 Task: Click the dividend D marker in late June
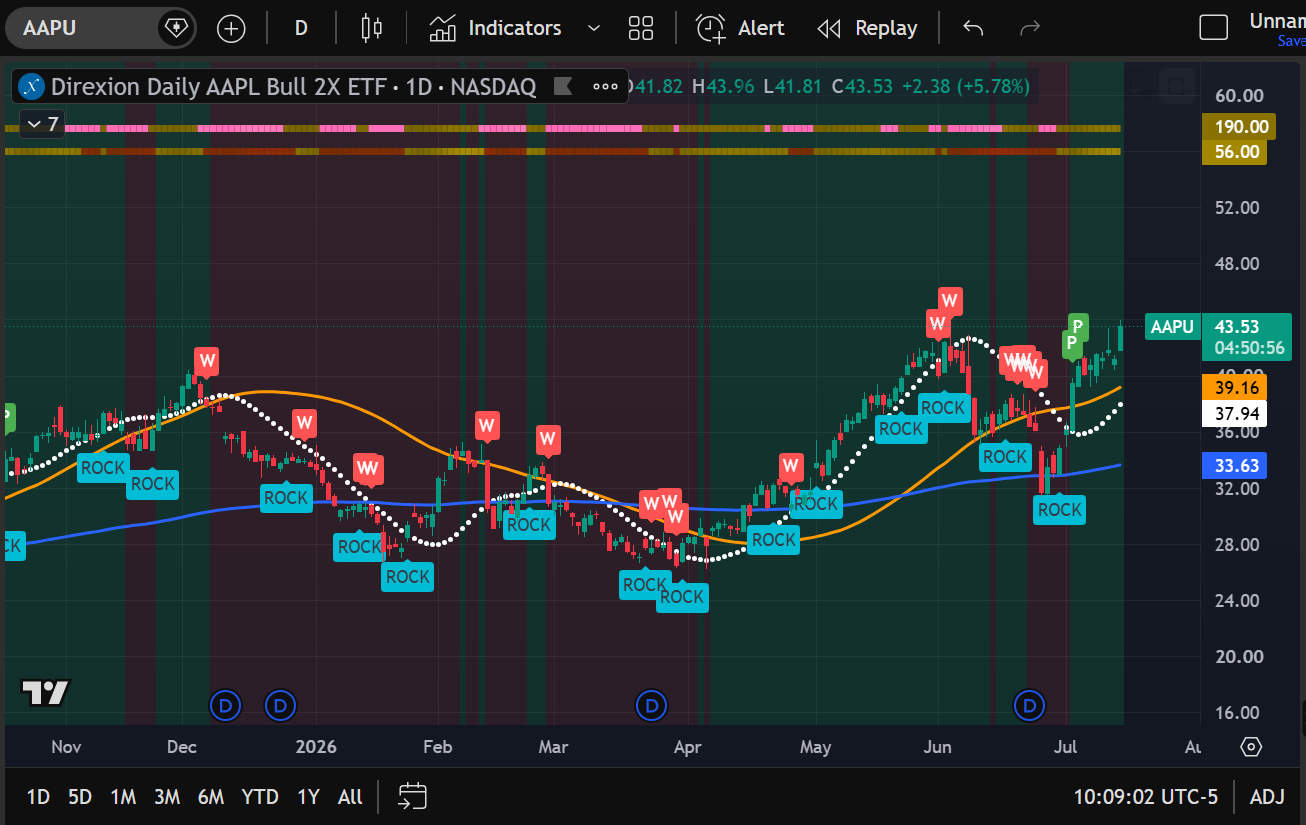pos(1029,706)
